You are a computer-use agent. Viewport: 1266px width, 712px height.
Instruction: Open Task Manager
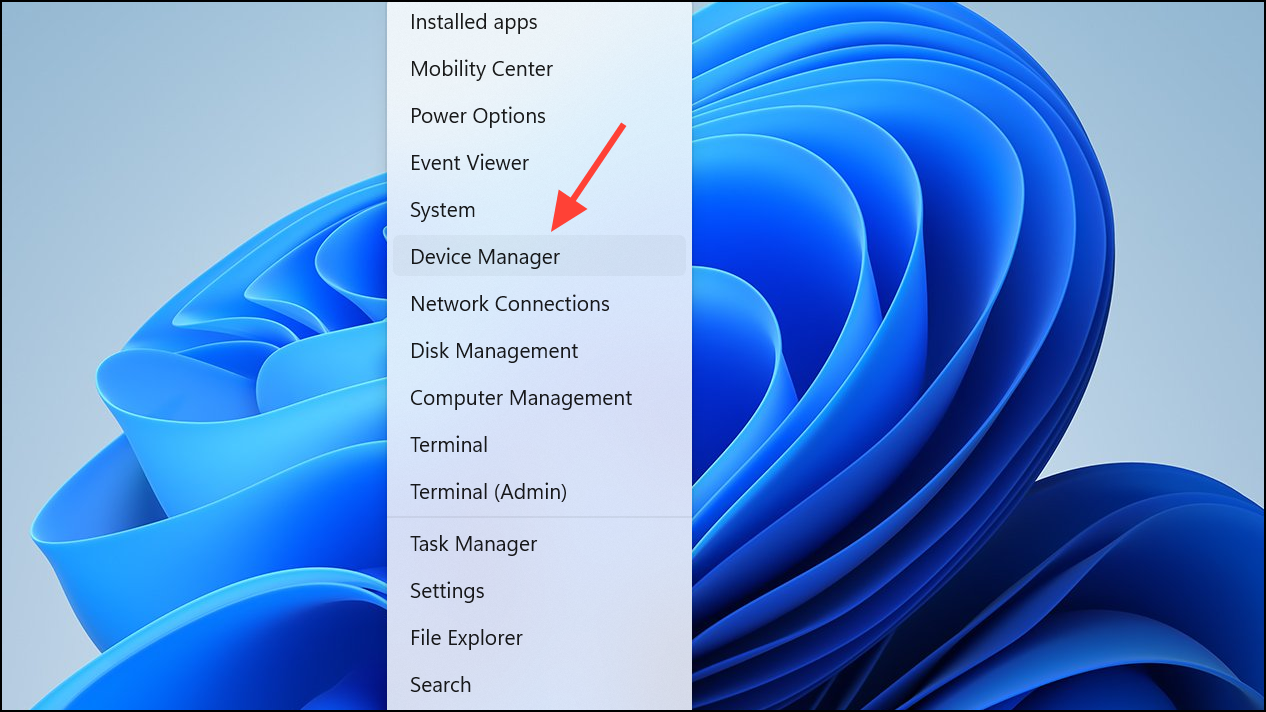pos(539,544)
